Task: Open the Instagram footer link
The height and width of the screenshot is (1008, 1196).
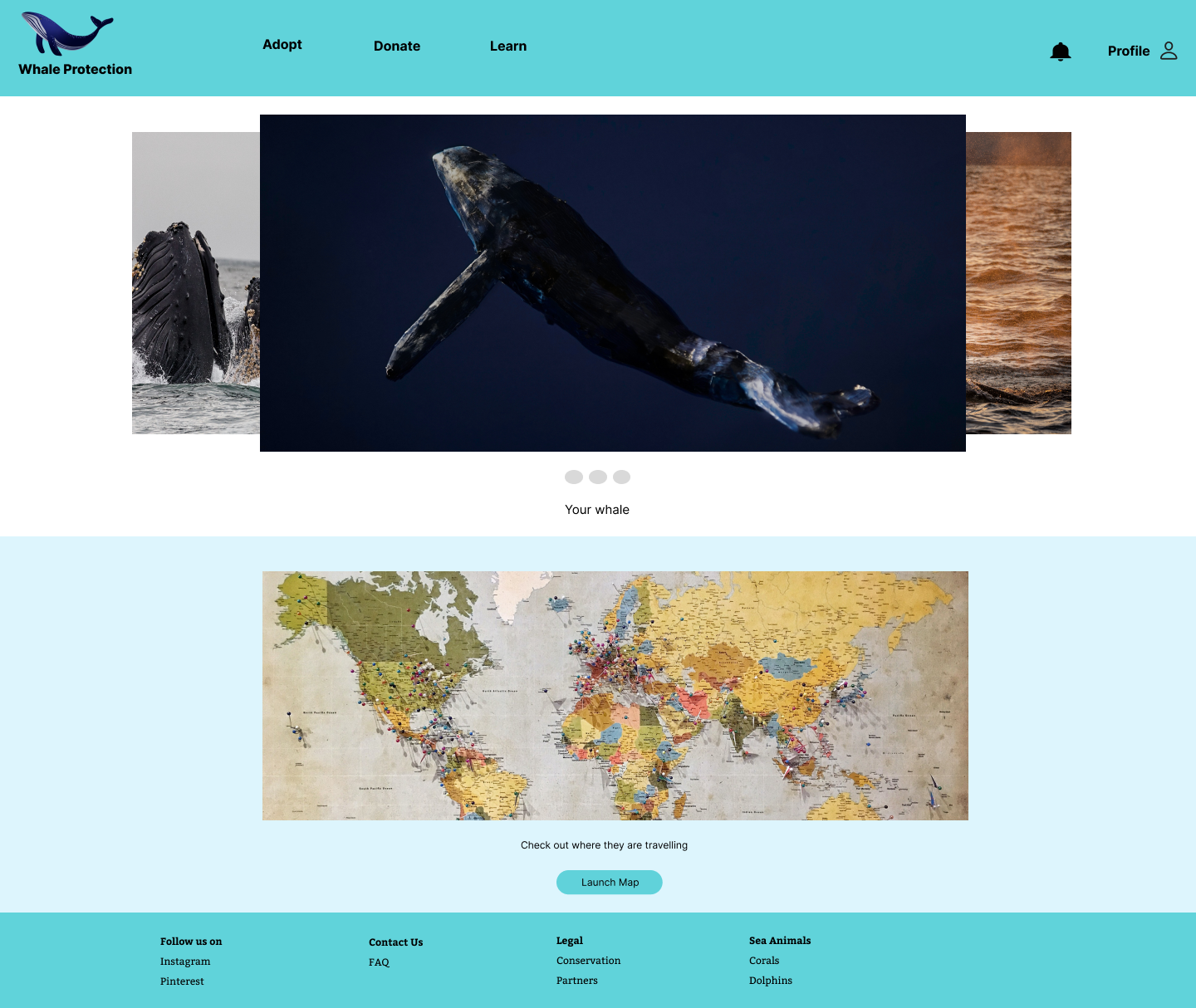Action: pyautogui.click(x=185, y=962)
